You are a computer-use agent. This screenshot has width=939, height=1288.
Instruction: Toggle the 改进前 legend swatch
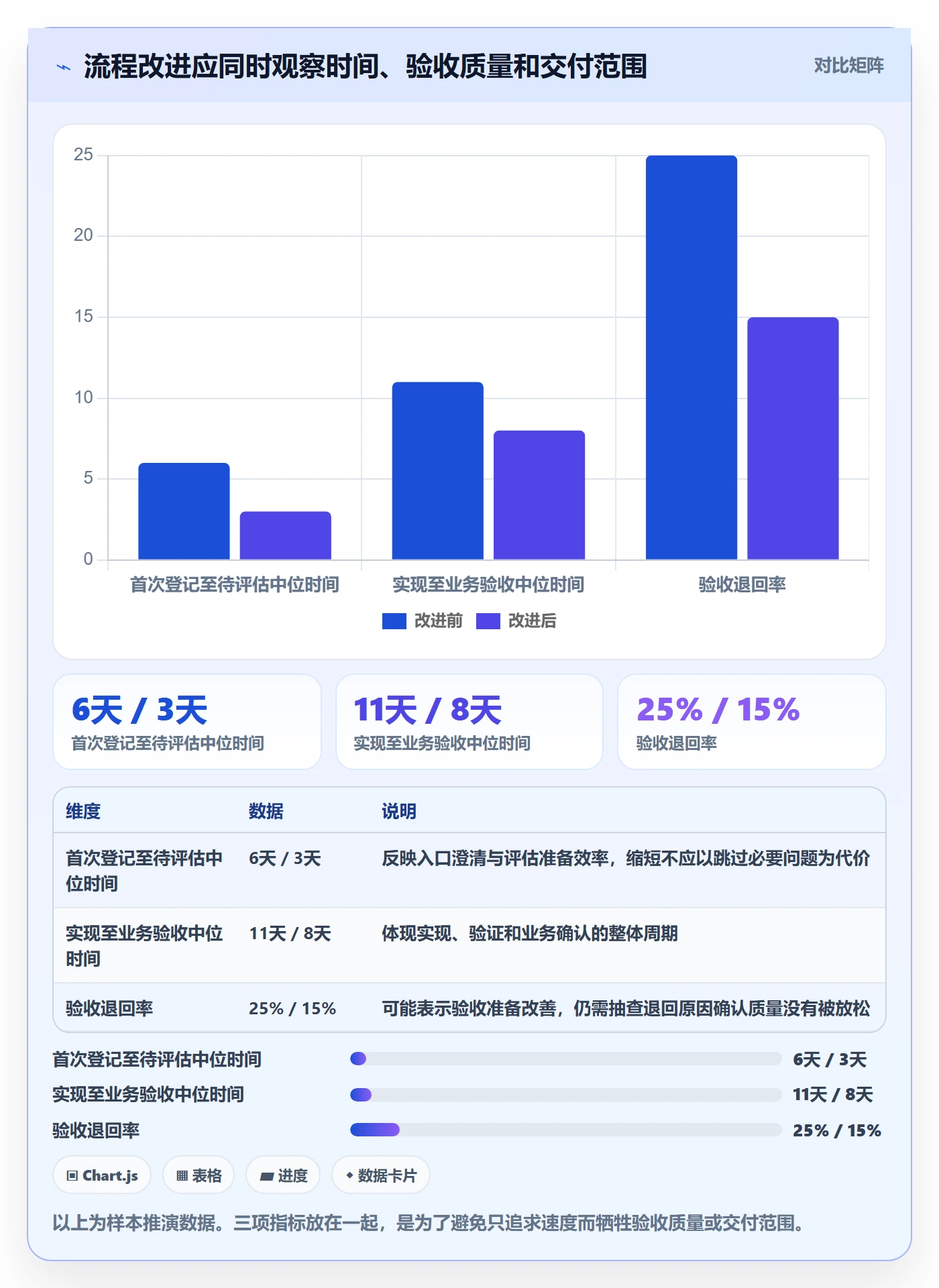pos(394,621)
